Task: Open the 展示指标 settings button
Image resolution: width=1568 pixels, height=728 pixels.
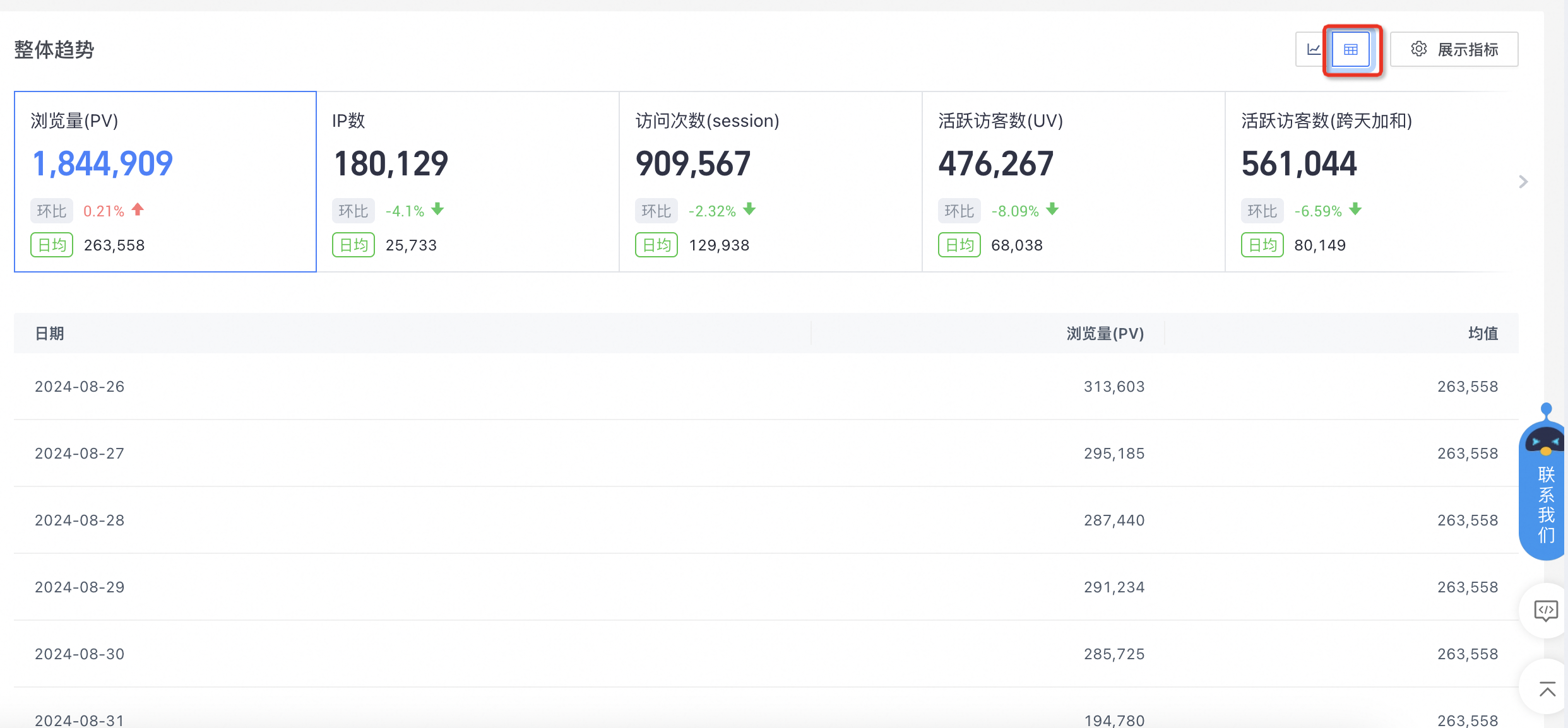Action: (1454, 49)
